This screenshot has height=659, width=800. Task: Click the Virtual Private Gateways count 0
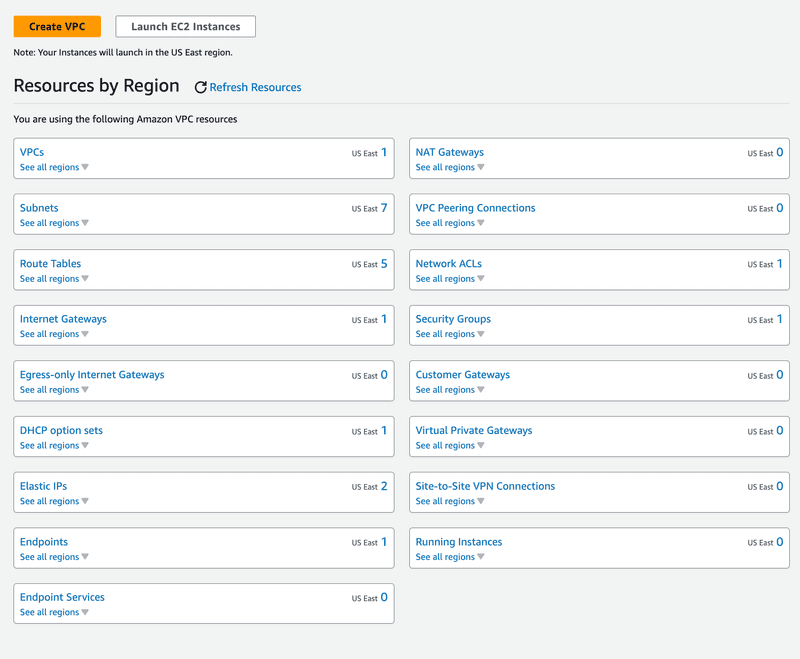pos(780,430)
